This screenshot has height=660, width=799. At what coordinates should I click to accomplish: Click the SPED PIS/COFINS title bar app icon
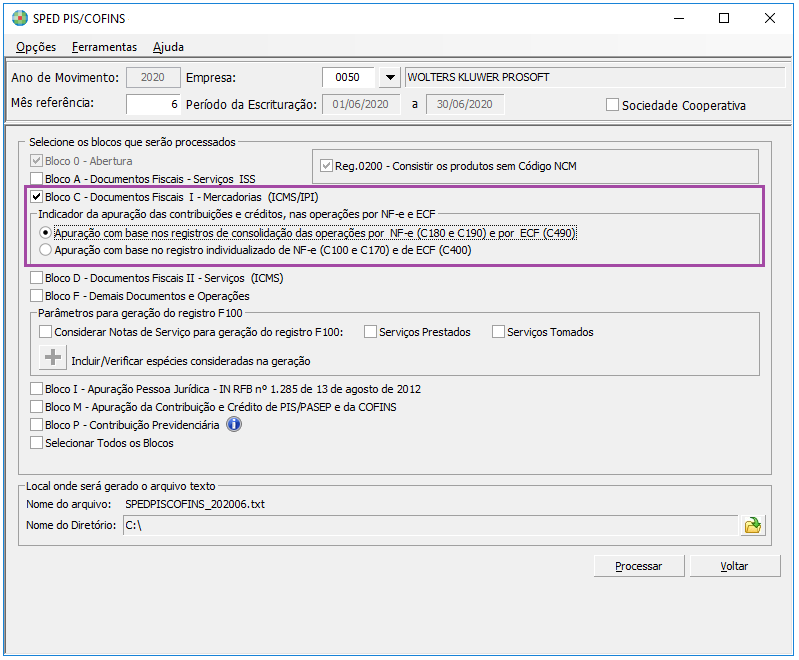[x=16, y=18]
